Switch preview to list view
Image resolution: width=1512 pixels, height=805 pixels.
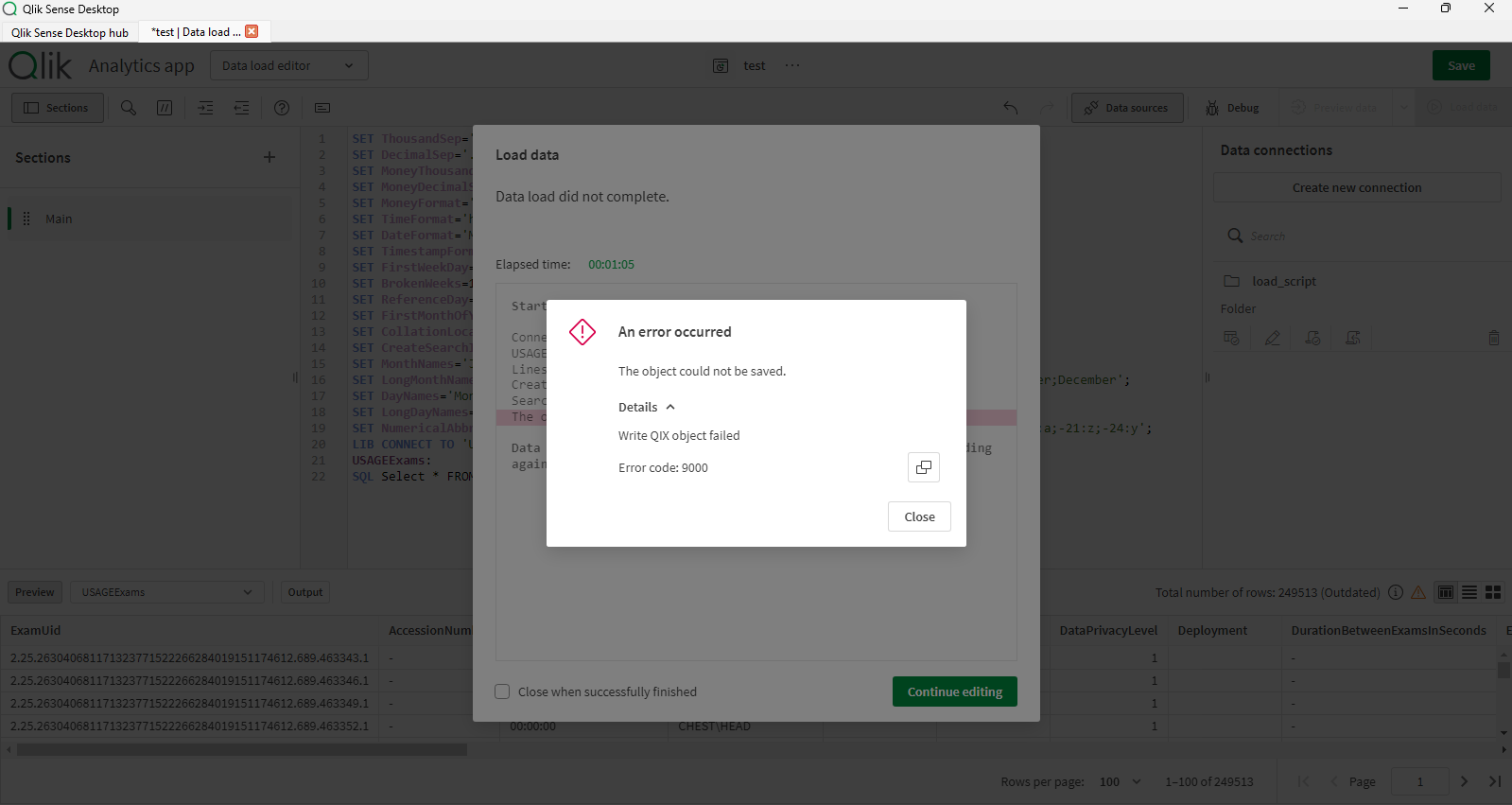click(x=1469, y=592)
